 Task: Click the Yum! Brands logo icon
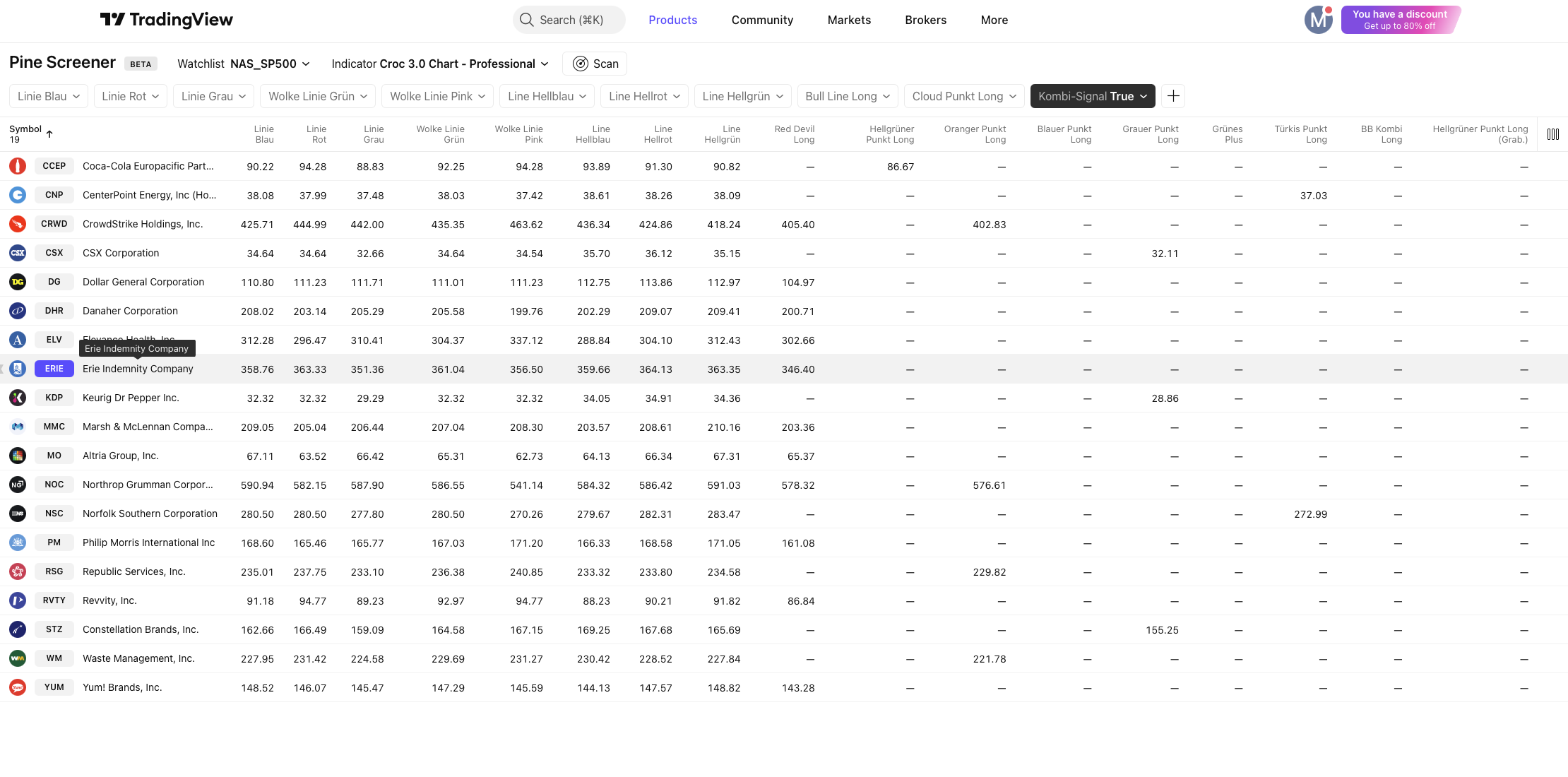pyautogui.click(x=18, y=687)
